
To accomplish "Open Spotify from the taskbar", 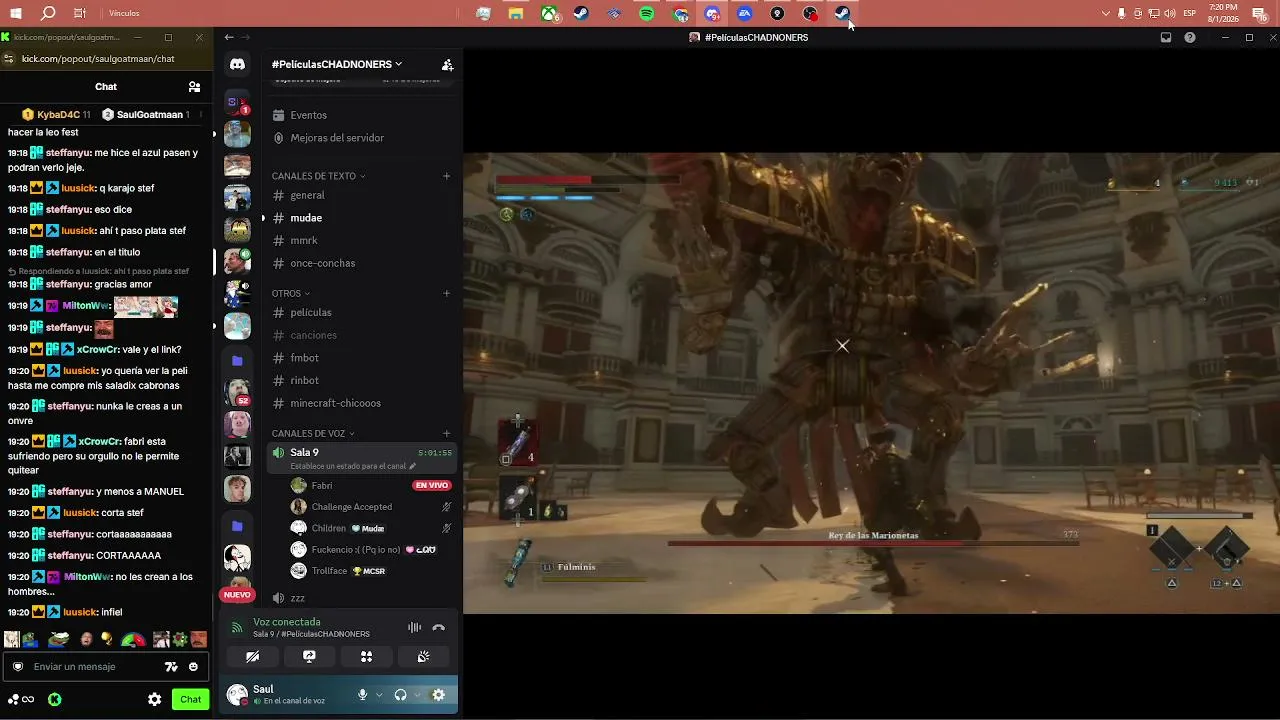I will pyautogui.click(x=647, y=13).
